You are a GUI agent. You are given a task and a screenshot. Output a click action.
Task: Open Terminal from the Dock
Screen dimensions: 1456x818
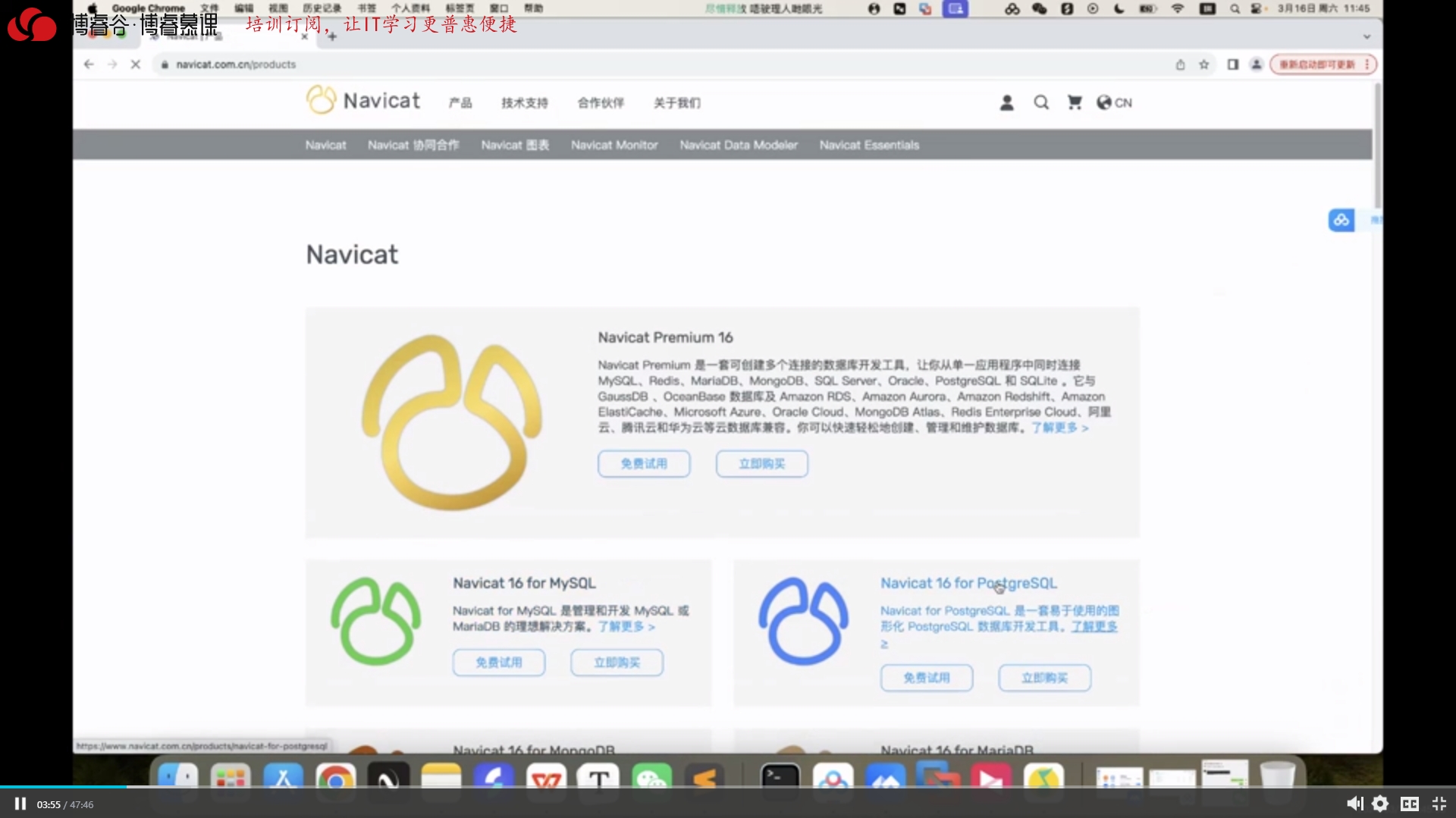click(x=780, y=781)
